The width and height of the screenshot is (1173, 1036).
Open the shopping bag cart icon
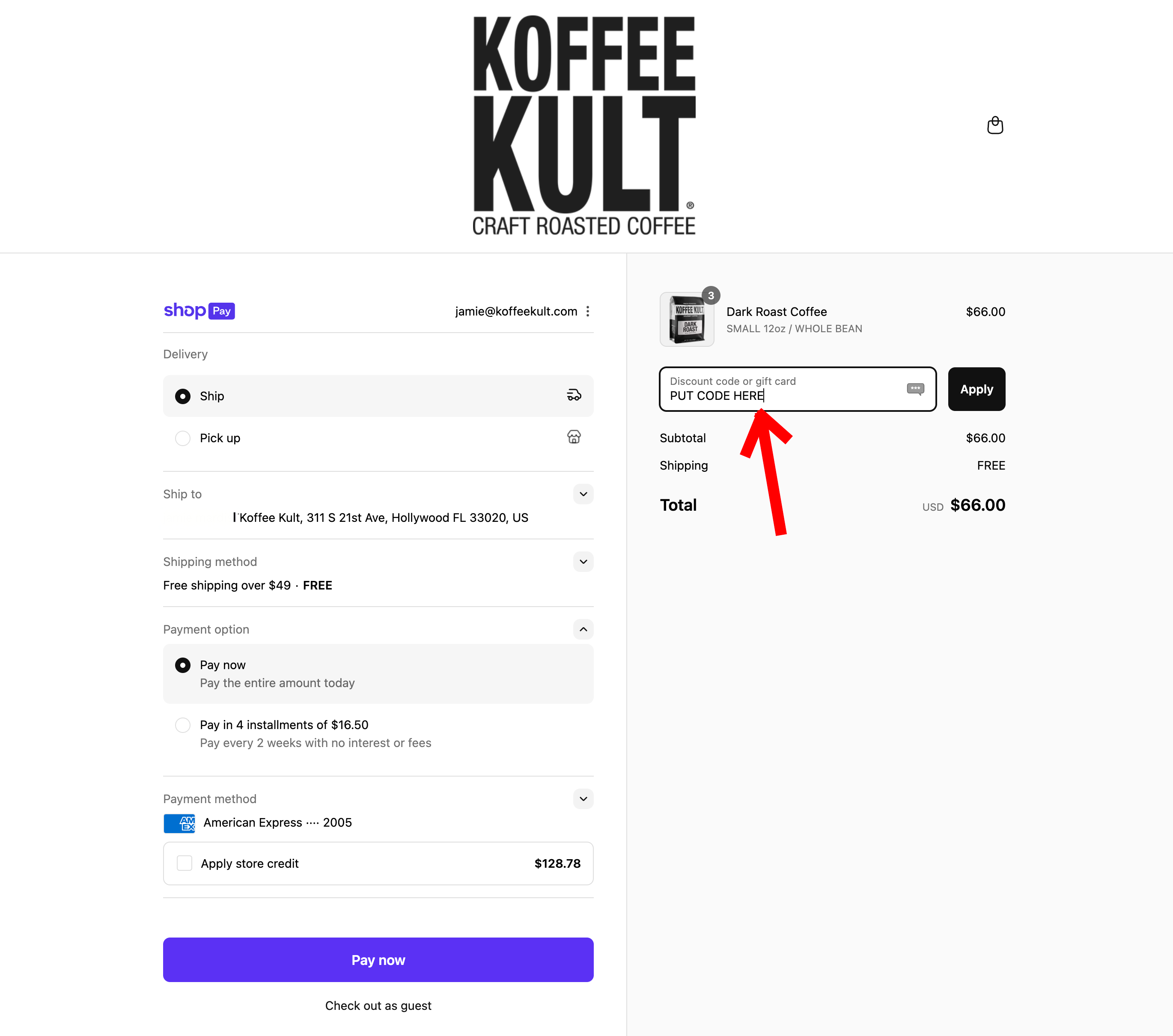(994, 125)
